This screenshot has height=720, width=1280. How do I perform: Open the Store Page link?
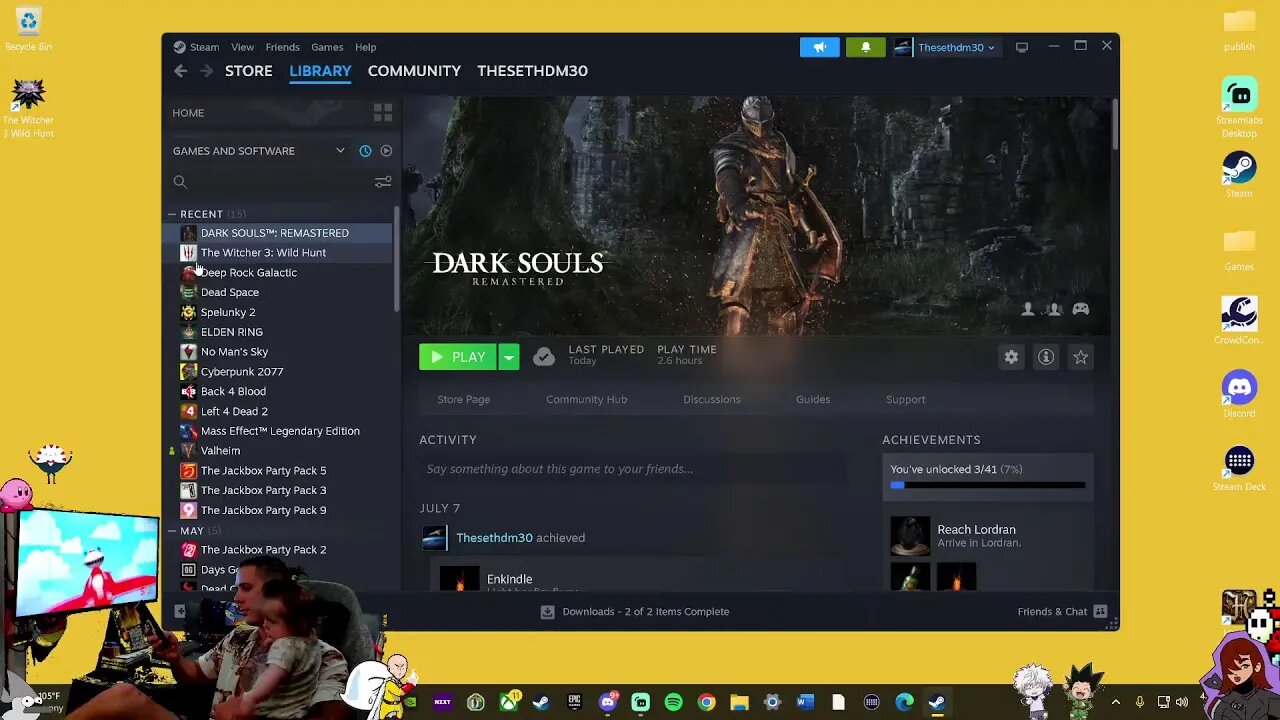click(463, 399)
